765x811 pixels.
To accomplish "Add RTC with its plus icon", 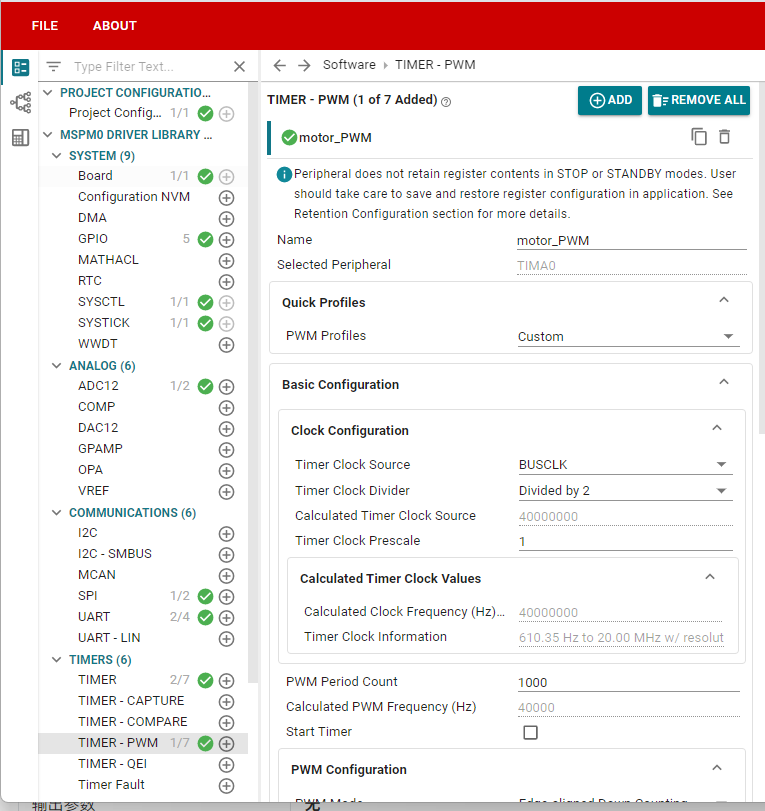I will (x=226, y=282).
